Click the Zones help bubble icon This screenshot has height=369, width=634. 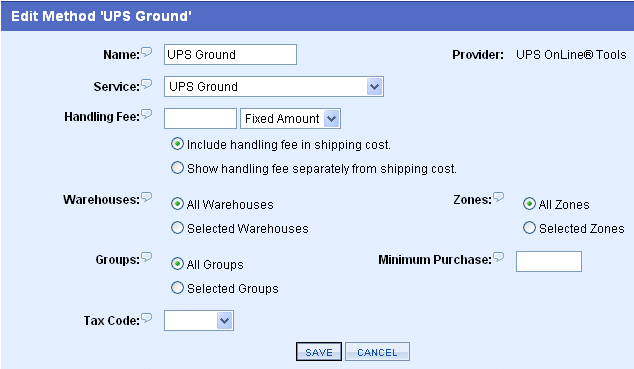coord(499,197)
